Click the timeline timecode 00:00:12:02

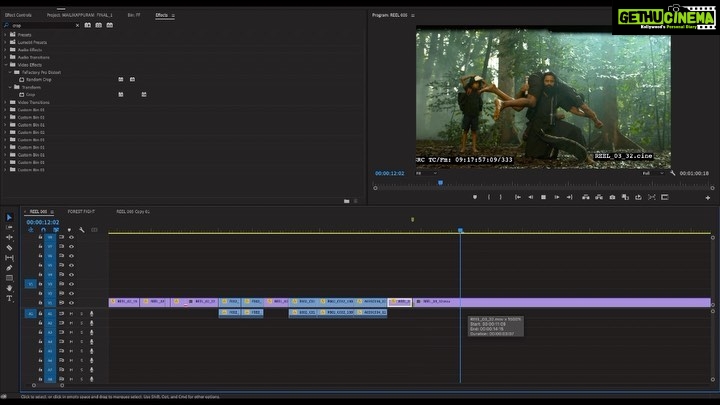(x=43, y=222)
